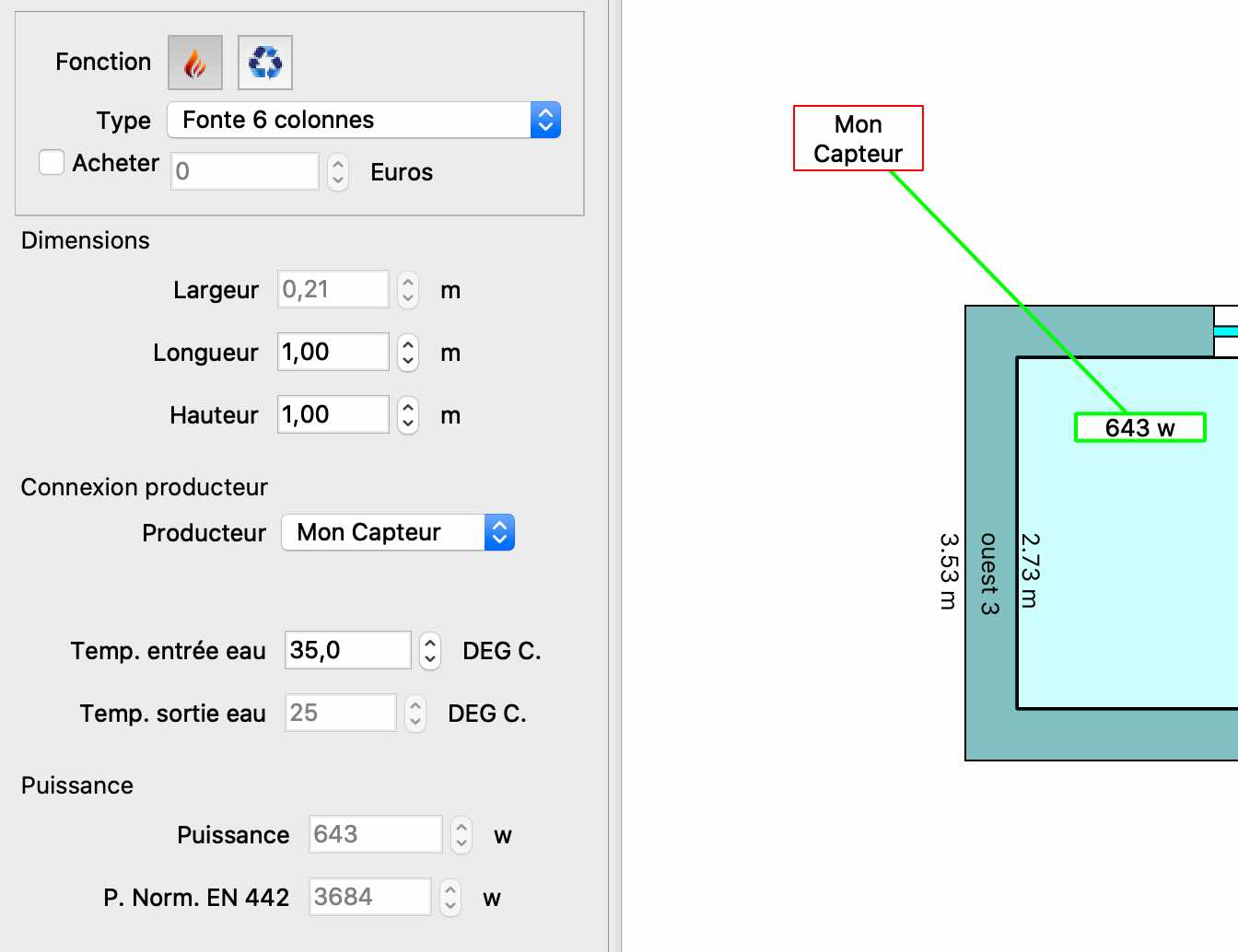Click the Puissance value field
Screen dimensions: 1238x952
tap(375, 835)
